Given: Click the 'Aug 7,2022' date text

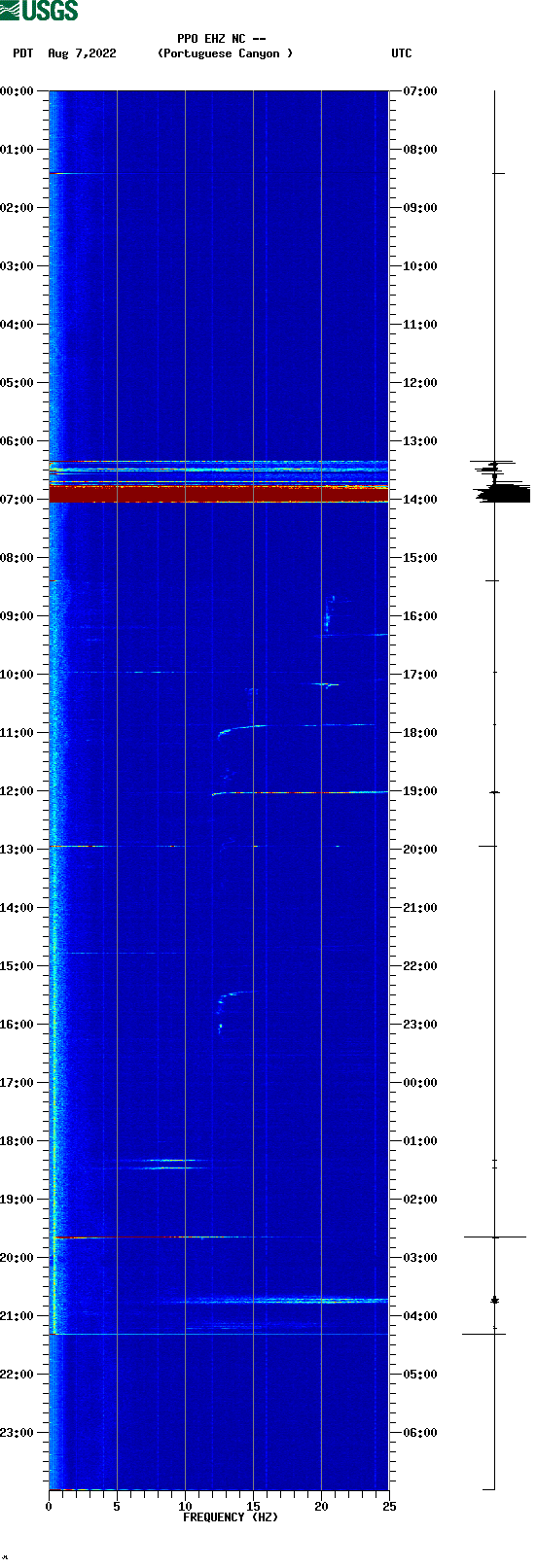Looking at the screenshot, I should click(82, 53).
